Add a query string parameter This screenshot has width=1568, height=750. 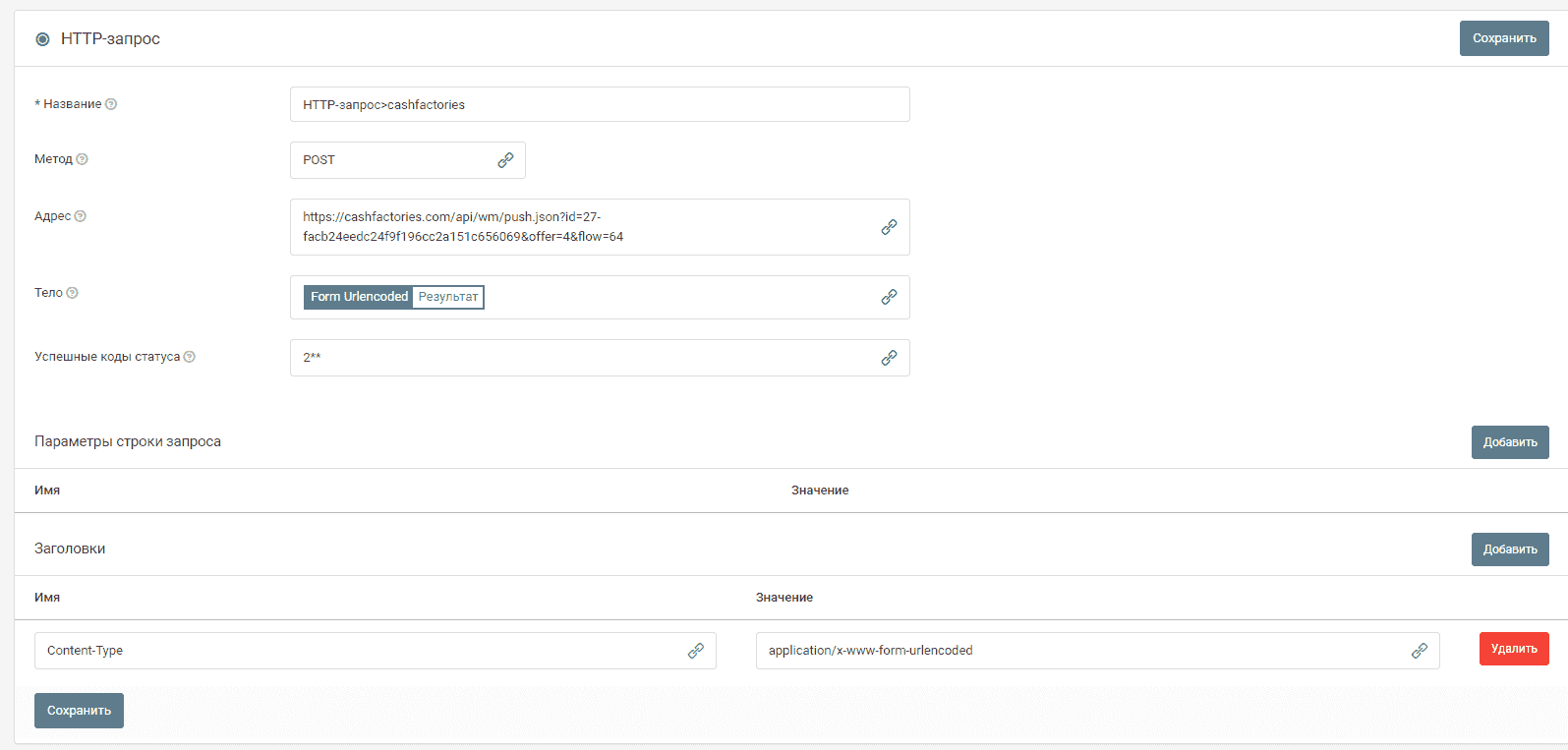[x=1509, y=442]
